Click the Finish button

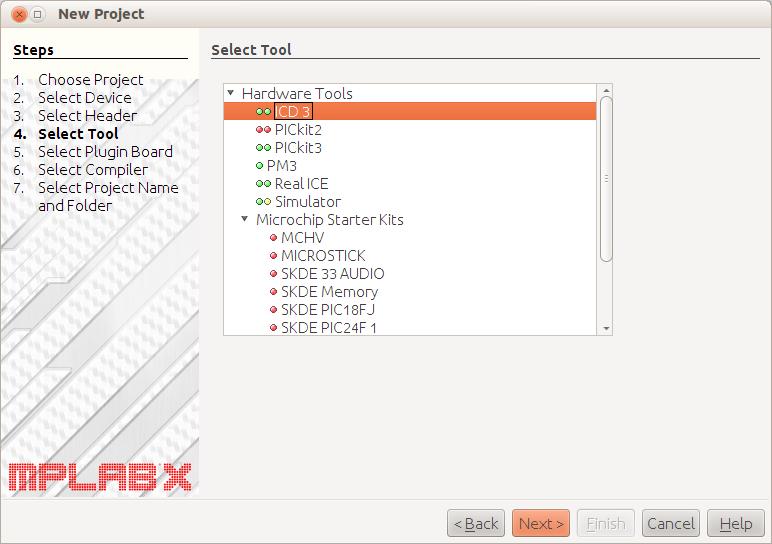[606, 523]
